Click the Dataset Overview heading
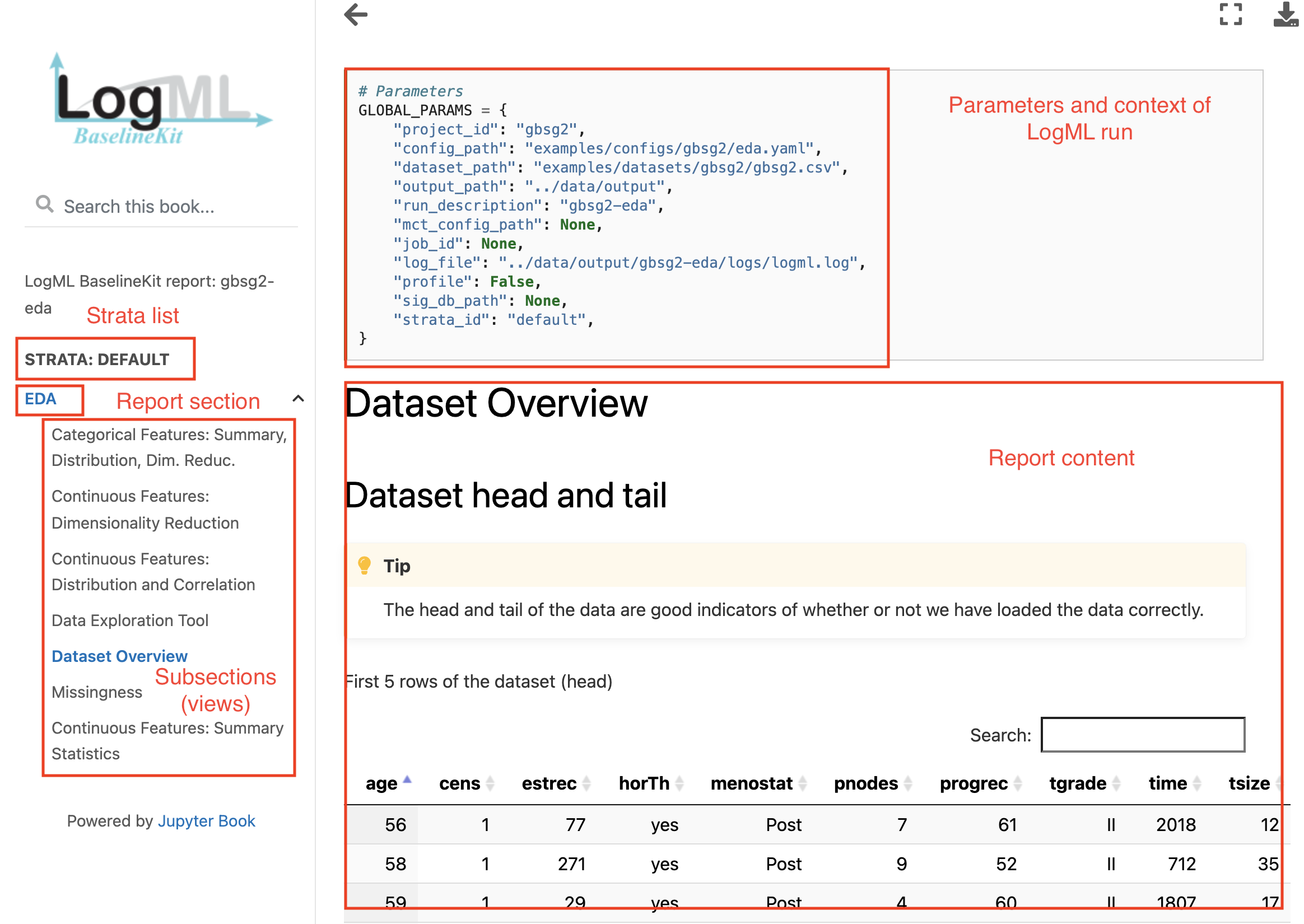 (496, 403)
